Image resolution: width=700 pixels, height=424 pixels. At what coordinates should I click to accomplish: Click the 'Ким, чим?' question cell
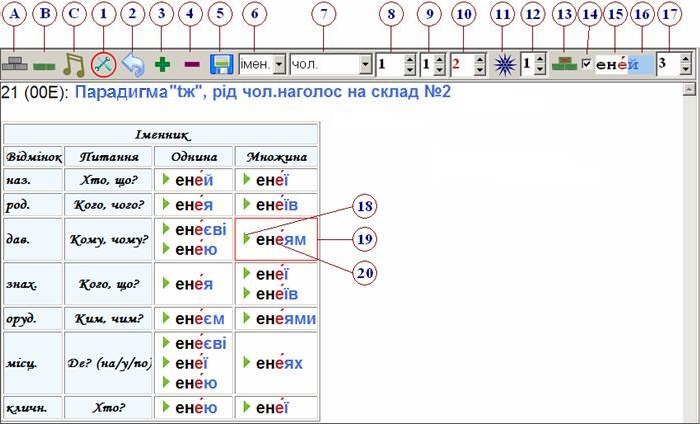(x=109, y=319)
